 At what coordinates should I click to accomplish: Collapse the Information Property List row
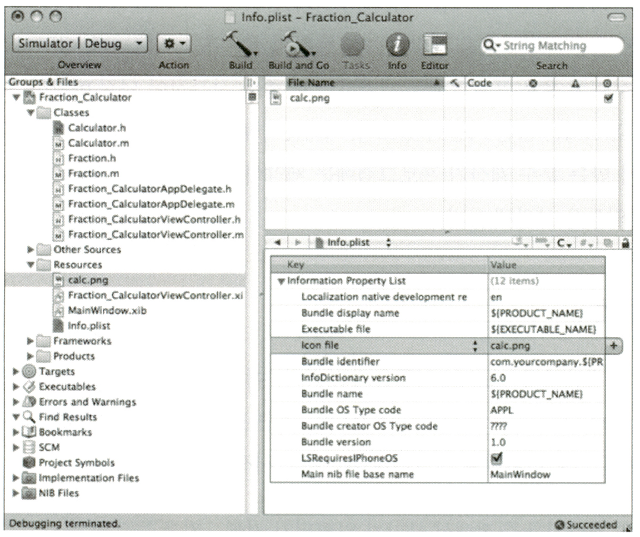pos(281,281)
